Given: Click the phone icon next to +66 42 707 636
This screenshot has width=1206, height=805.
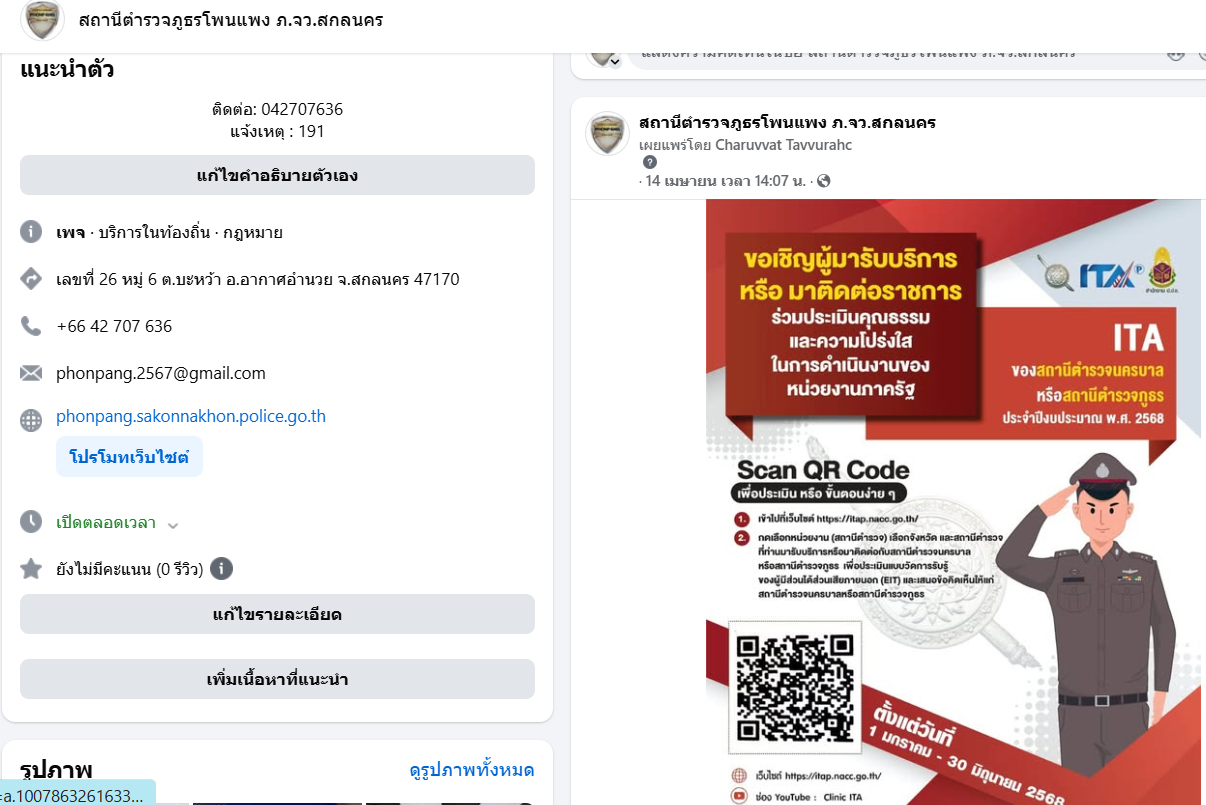Looking at the screenshot, I should pyautogui.click(x=31, y=326).
